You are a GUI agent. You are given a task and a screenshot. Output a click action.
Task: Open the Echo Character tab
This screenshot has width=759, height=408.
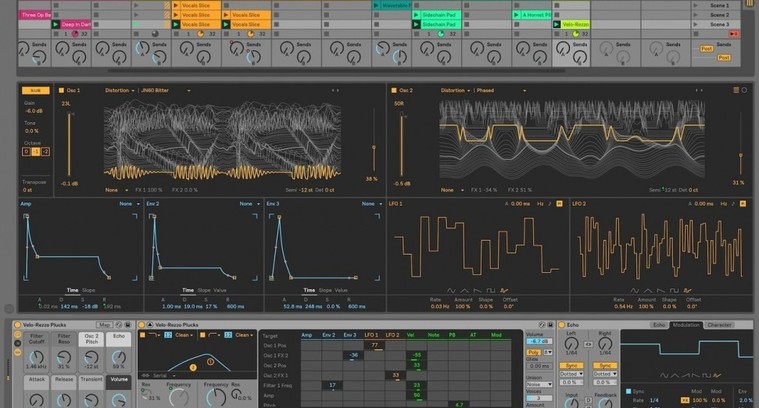(719, 325)
